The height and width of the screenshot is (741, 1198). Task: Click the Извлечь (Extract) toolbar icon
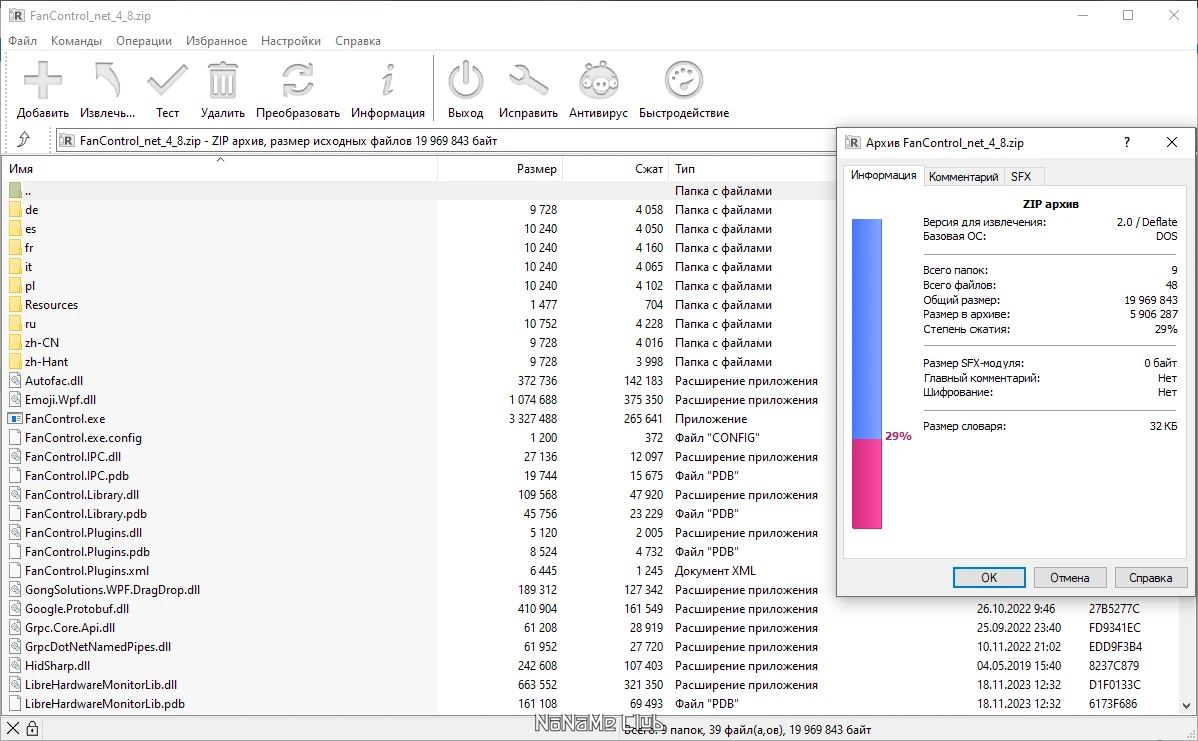107,88
